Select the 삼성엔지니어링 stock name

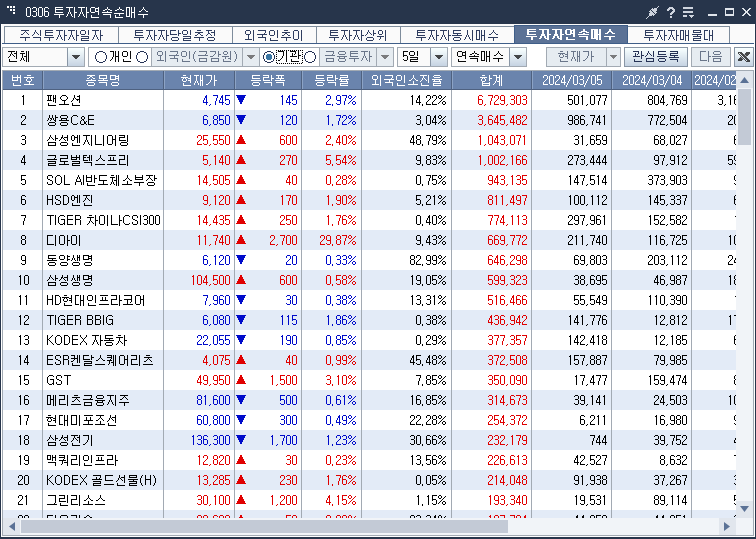tap(88, 140)
